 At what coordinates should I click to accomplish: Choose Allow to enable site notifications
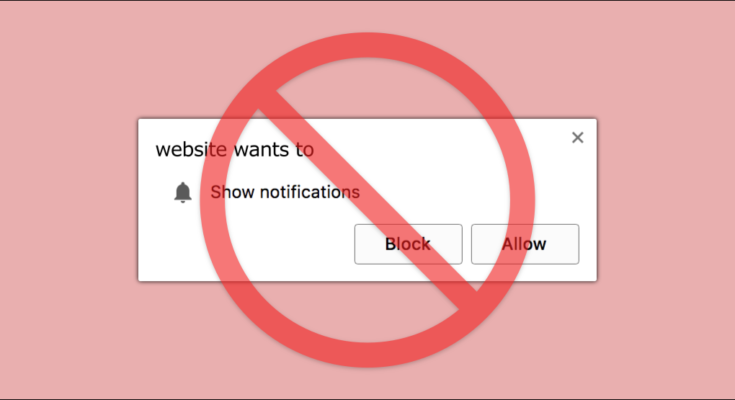[x=525, y=244]
